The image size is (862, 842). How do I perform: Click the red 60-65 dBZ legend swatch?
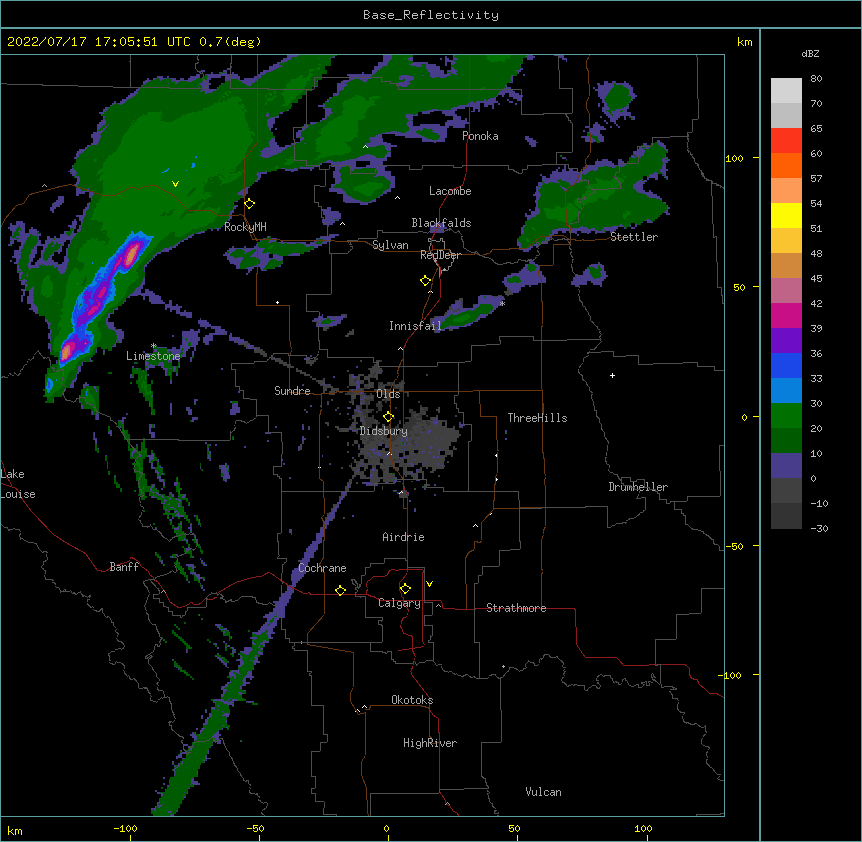(x=786, y=140)
